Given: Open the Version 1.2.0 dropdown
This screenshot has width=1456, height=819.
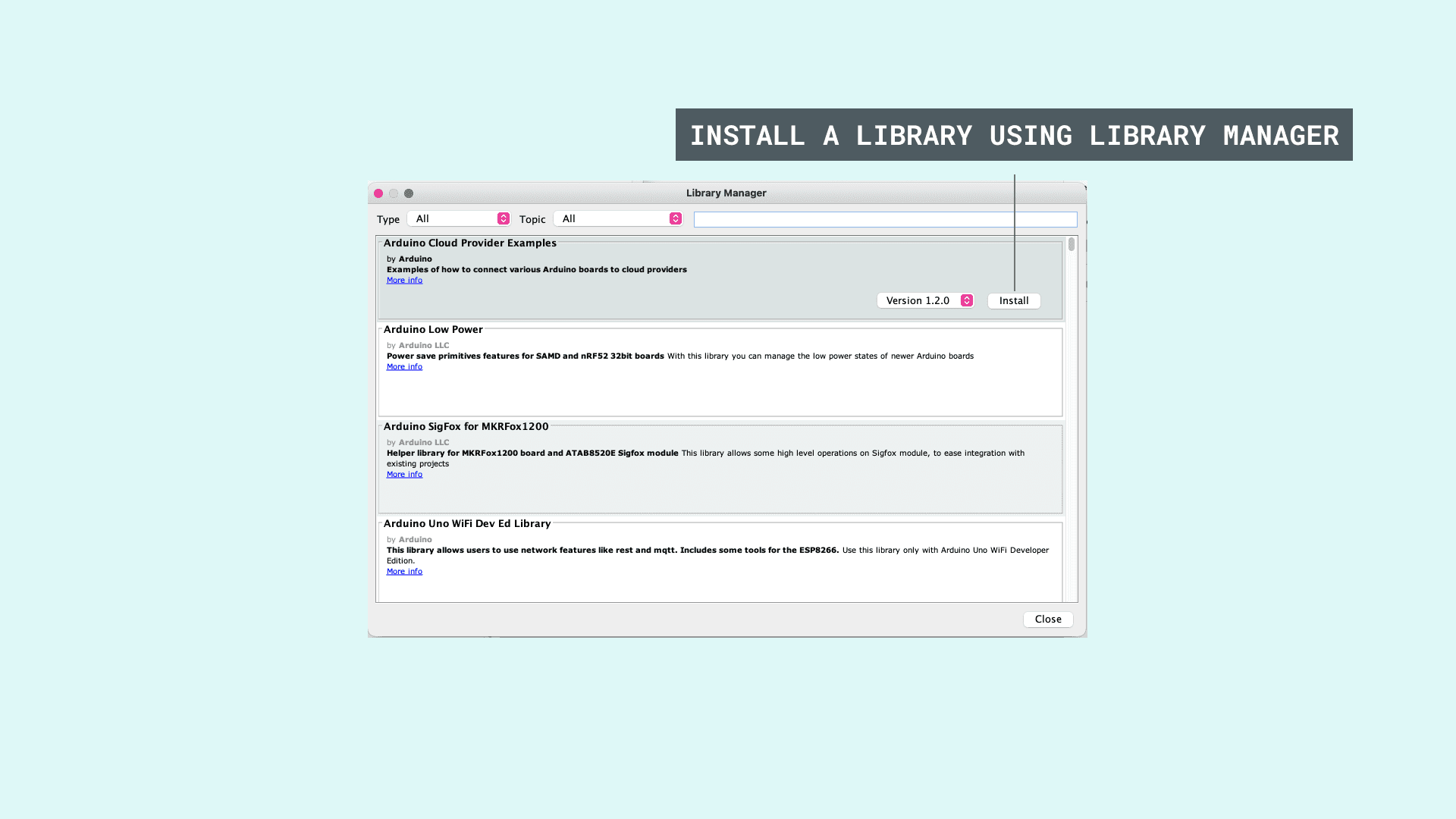Looking at the screenshot, I should [x=918, y=301].
